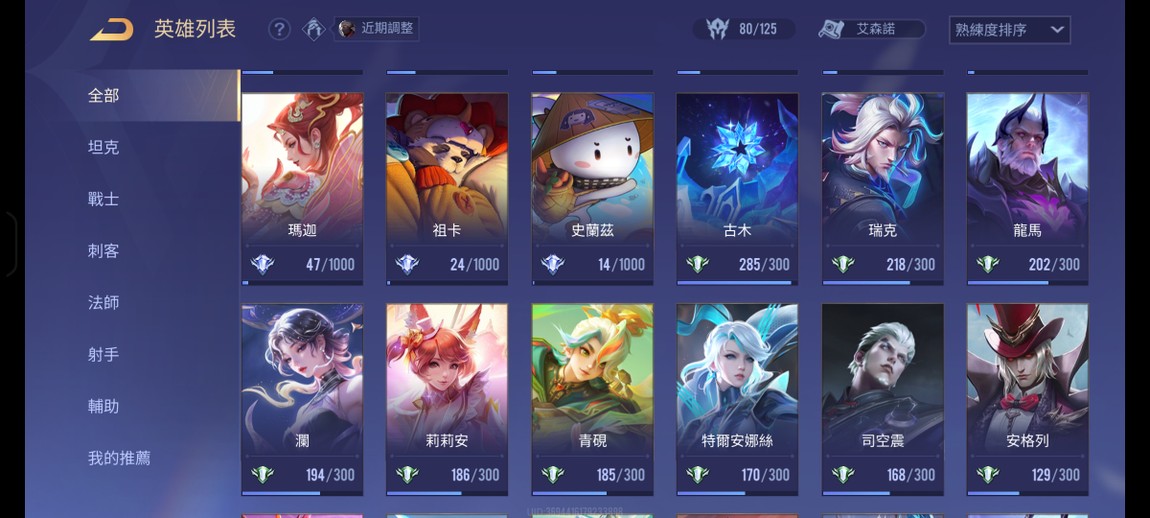
Task: Tap 瑞克's mastery progress bar
Action: click(882, 282)
